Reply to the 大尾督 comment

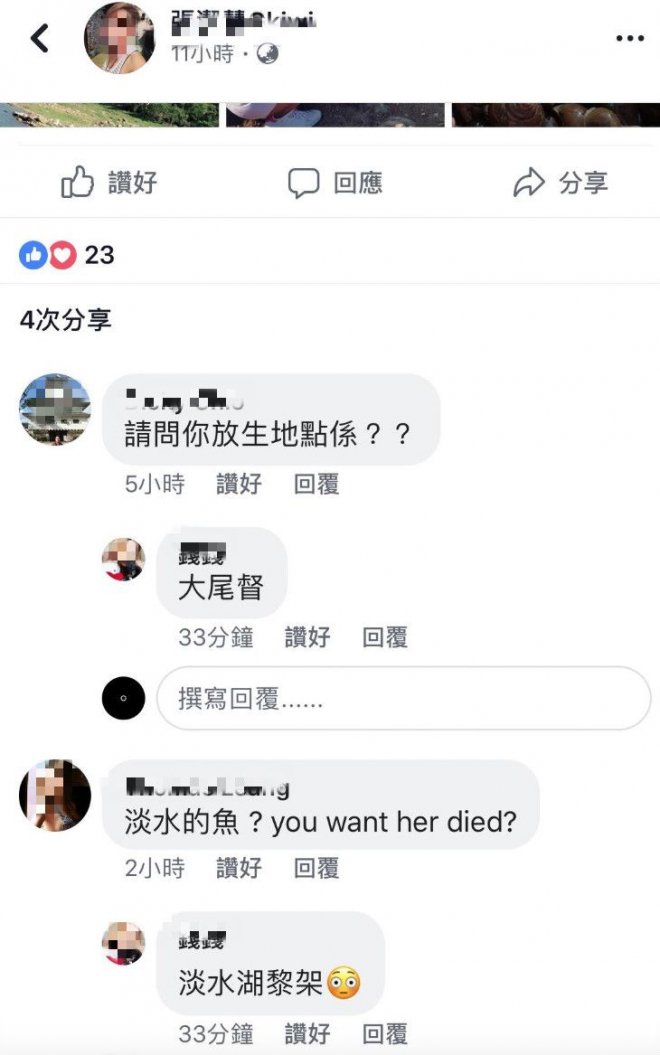[385, 636]
